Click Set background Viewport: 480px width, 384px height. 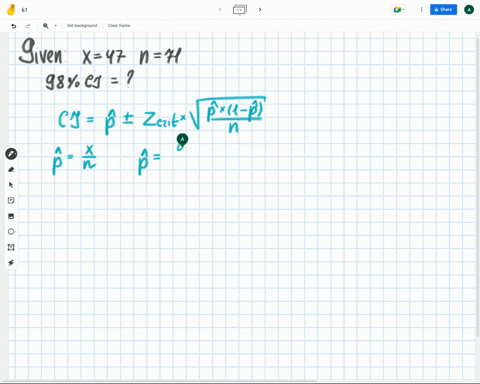[82, 26]
